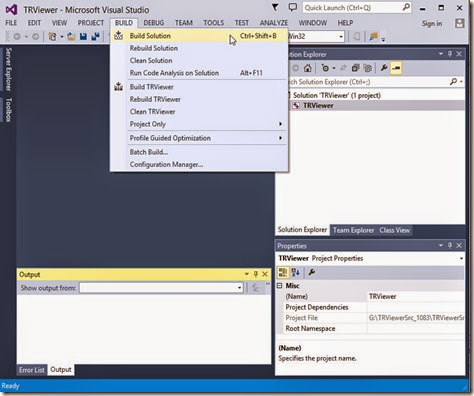This screenshot has height=396, width=474.
Task: Toggle Preview Selected Items button in Solution Explorer
Action: tap(396, 68)
